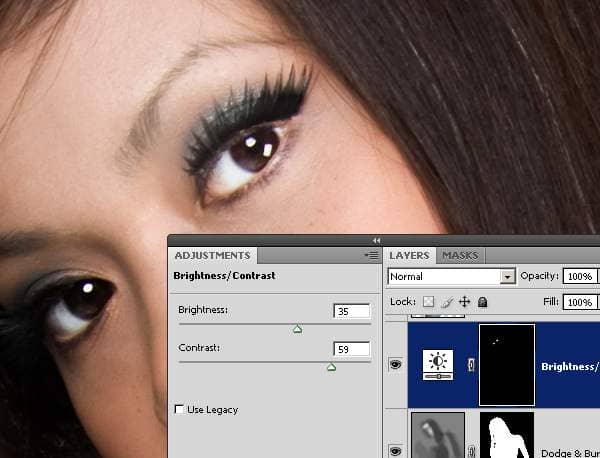600x458 pixels.
Task: Toggle Lock all padlock icon
Action: pos(483,302)
